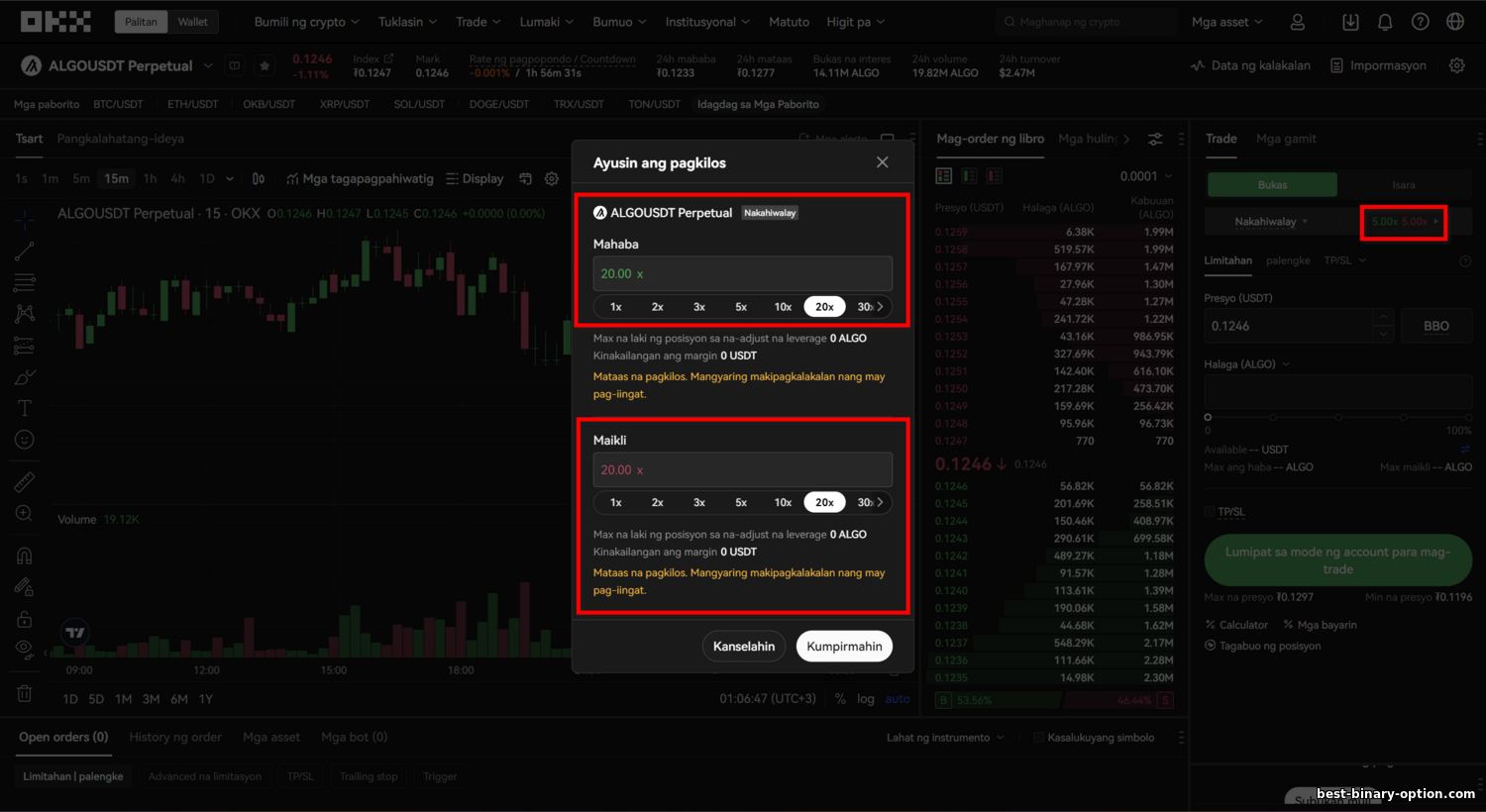This screenshot has width=1486, height=812.
Task: Star ALGOUSDT Perpetual as favorite
Action: [x=265, y=65]
